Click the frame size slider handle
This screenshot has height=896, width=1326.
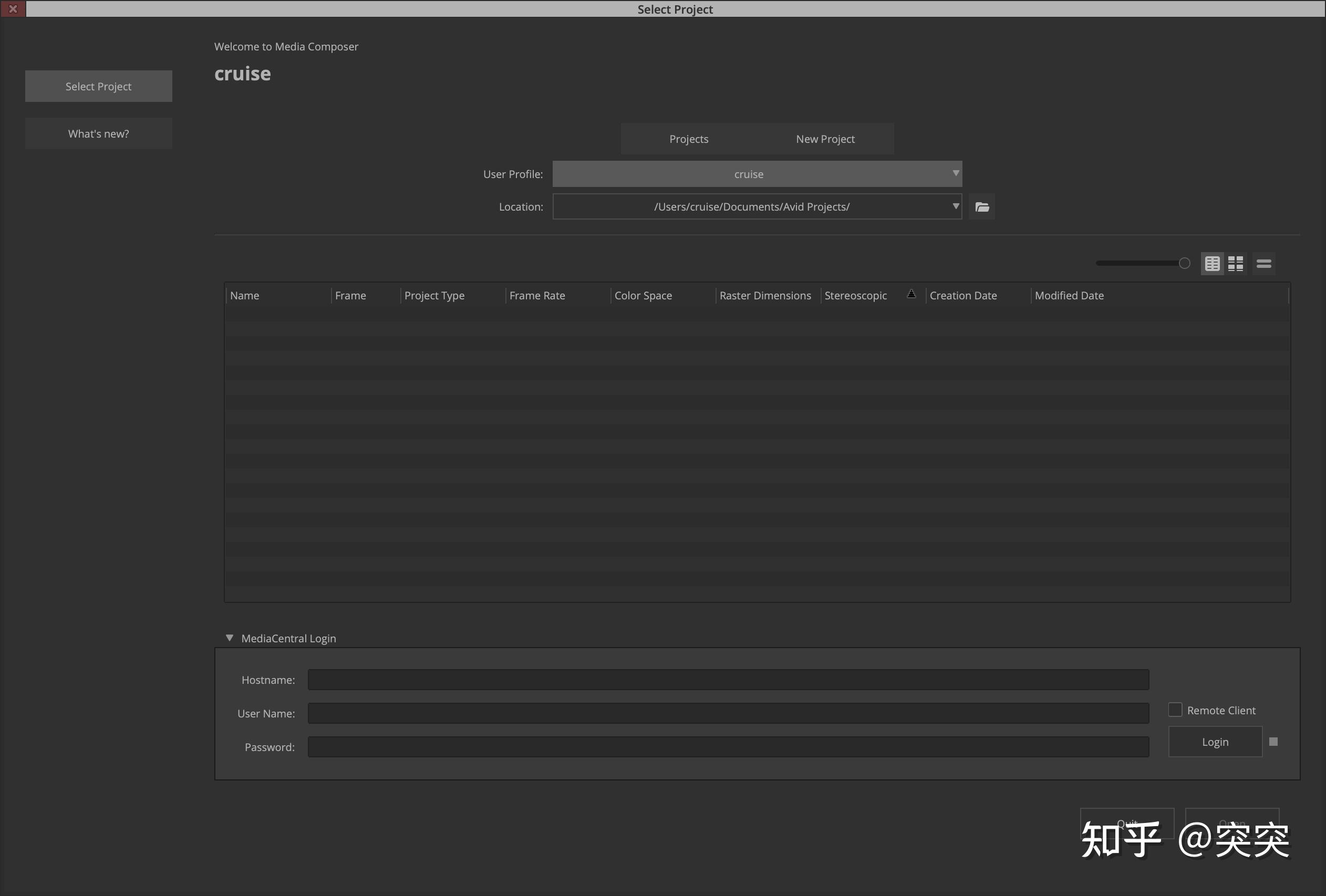[x=1185, y=263]
